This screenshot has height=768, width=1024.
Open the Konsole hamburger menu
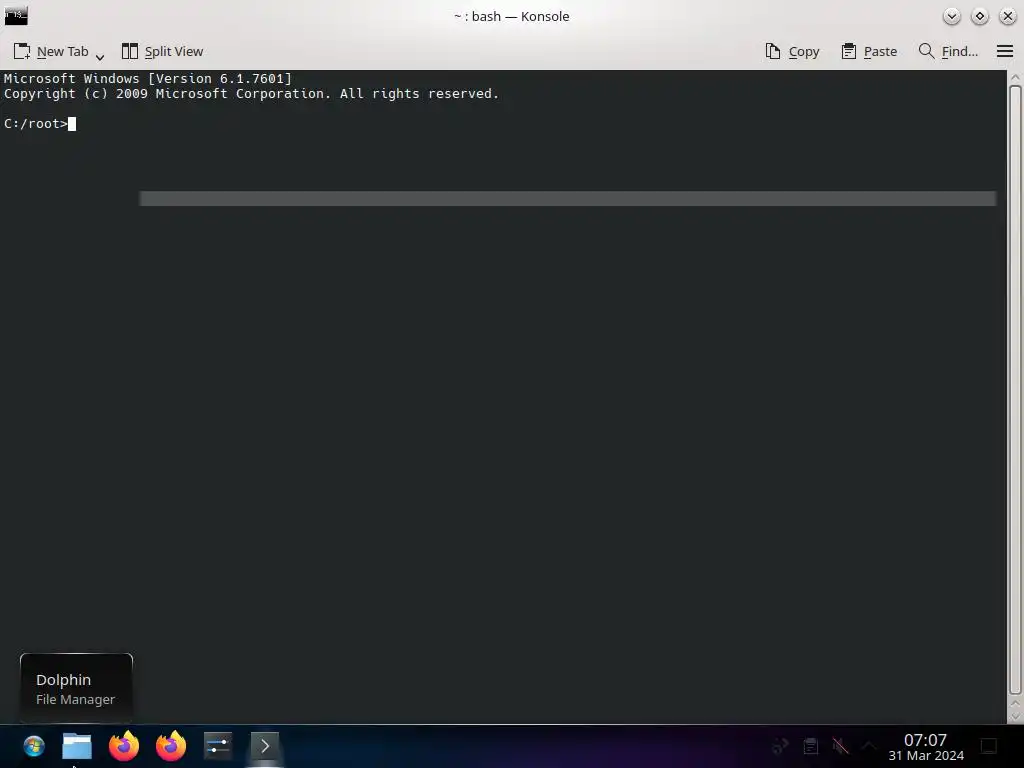[x=1005, y=51]
